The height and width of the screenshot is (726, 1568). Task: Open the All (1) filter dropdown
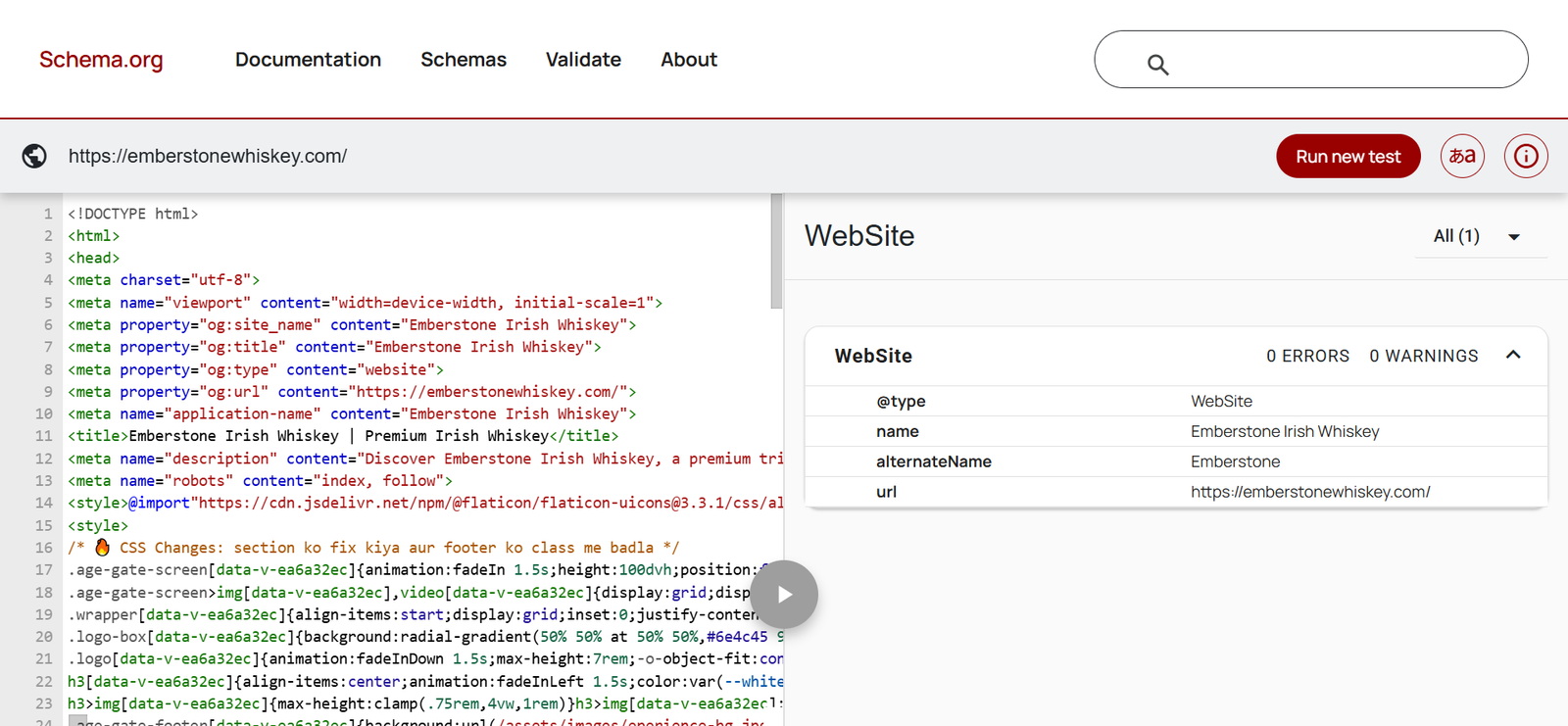point(1480,236)
